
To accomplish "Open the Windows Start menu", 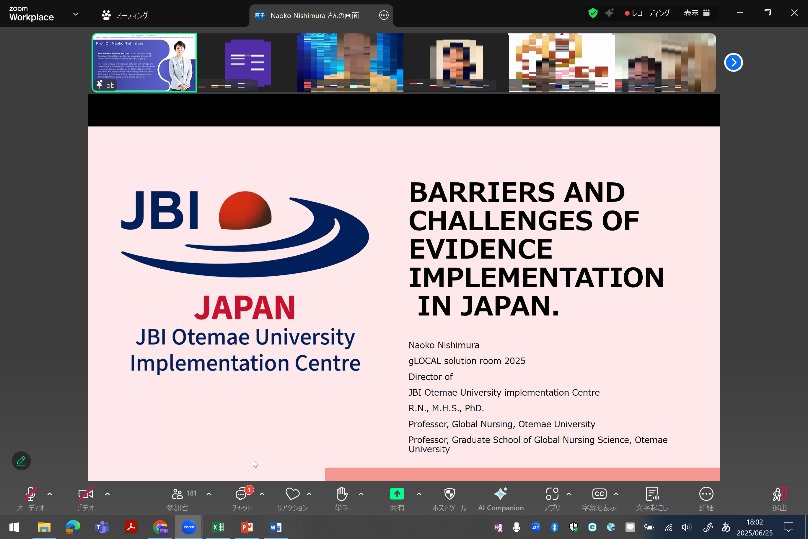I will [x=14, y=527].
